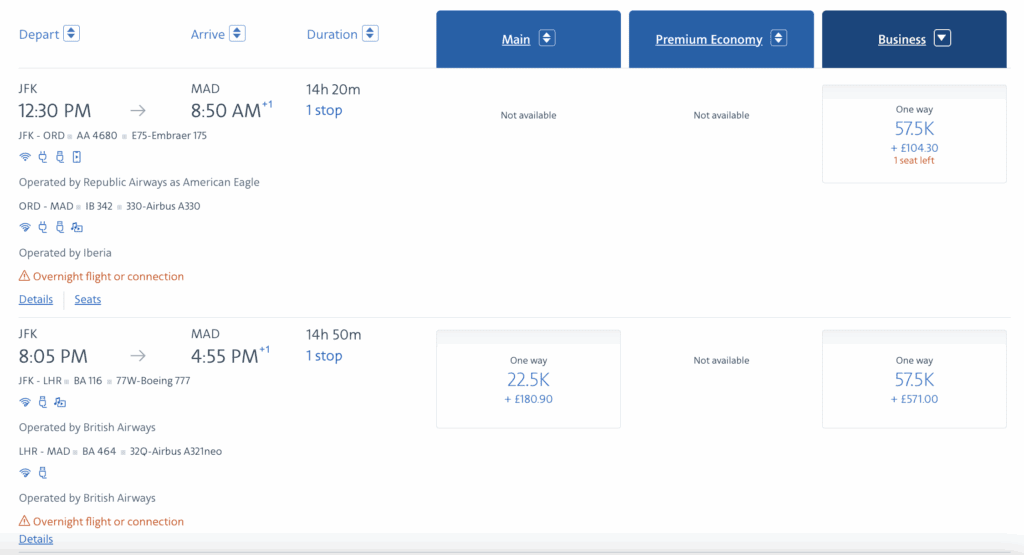This screenshot has height=555, width=1024.
Task: Click the sort arrow on Business column
Action: tap(942, 39)
